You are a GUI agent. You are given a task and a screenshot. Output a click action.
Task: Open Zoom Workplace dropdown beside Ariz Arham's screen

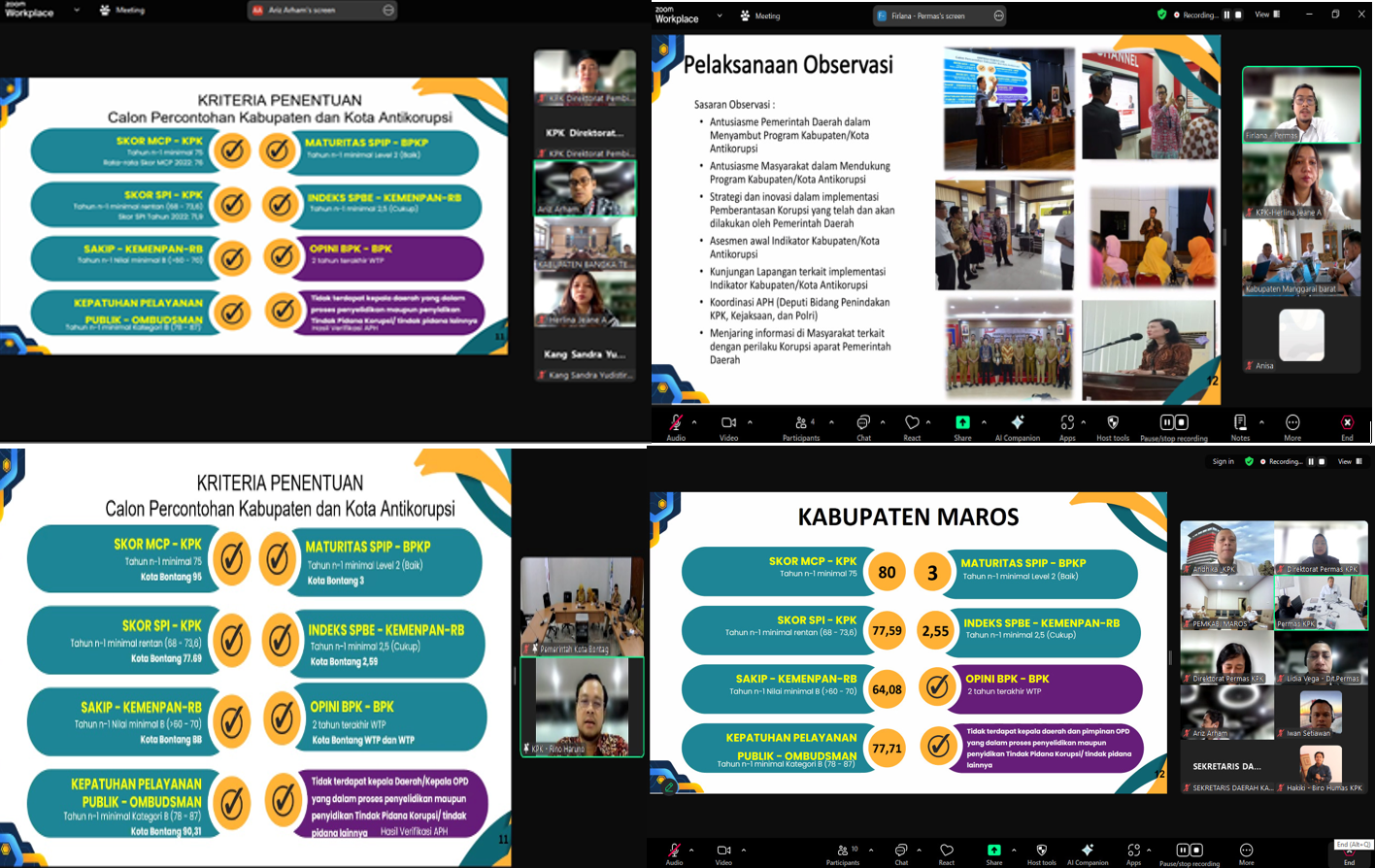(x=78, y=11)
